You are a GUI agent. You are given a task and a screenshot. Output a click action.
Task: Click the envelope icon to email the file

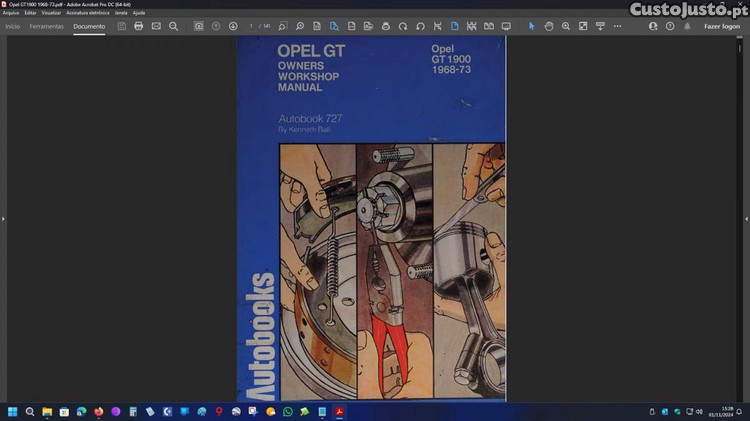156,26
